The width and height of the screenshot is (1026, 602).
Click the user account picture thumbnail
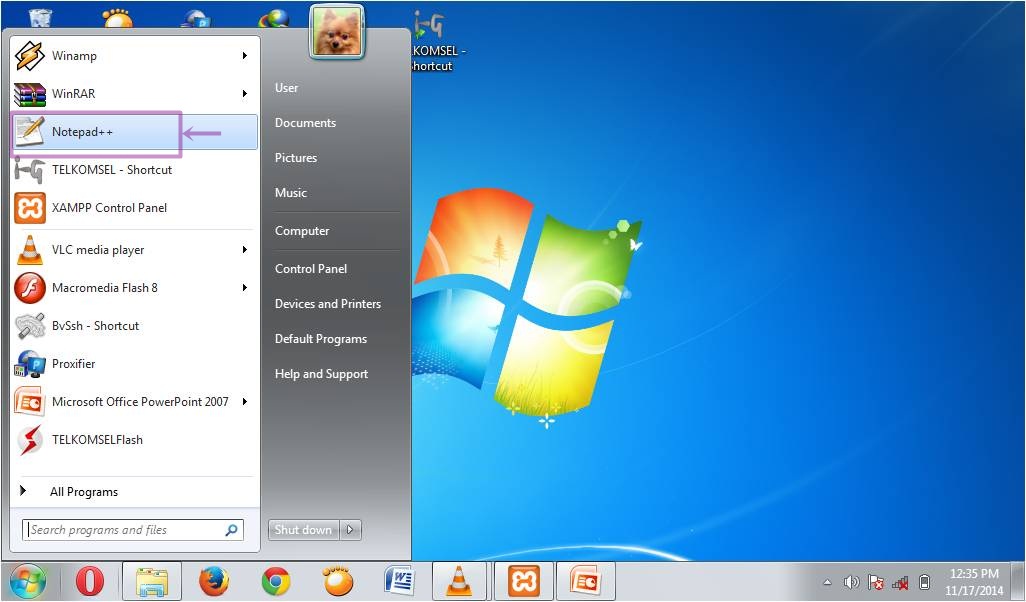337,31
